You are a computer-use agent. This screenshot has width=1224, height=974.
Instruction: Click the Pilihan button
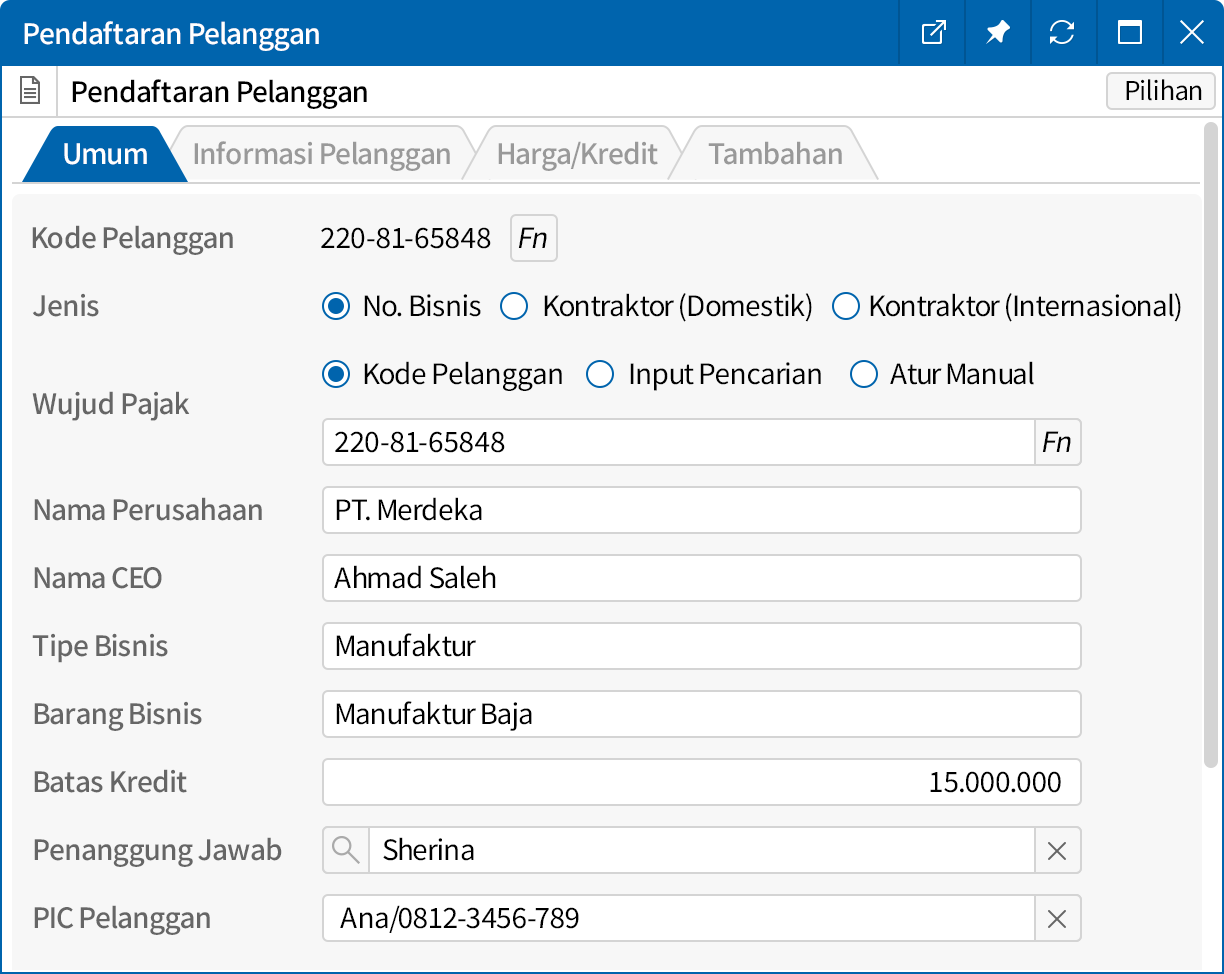click(x=1161, y=91)
